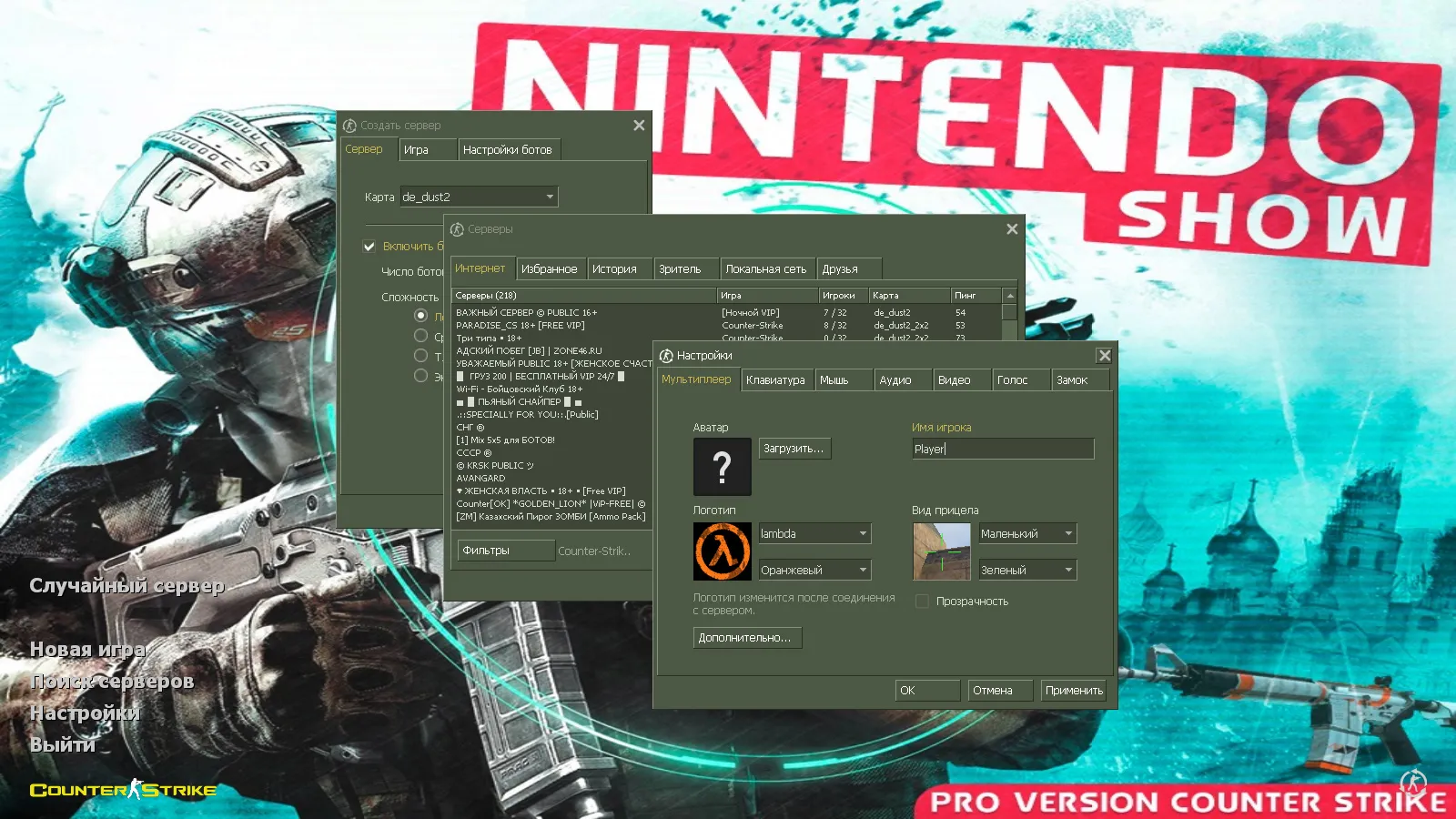Click the Player name input field
Image resolution: width=1456 pixels, height=819 pixels.
[x=1001, y=448]
